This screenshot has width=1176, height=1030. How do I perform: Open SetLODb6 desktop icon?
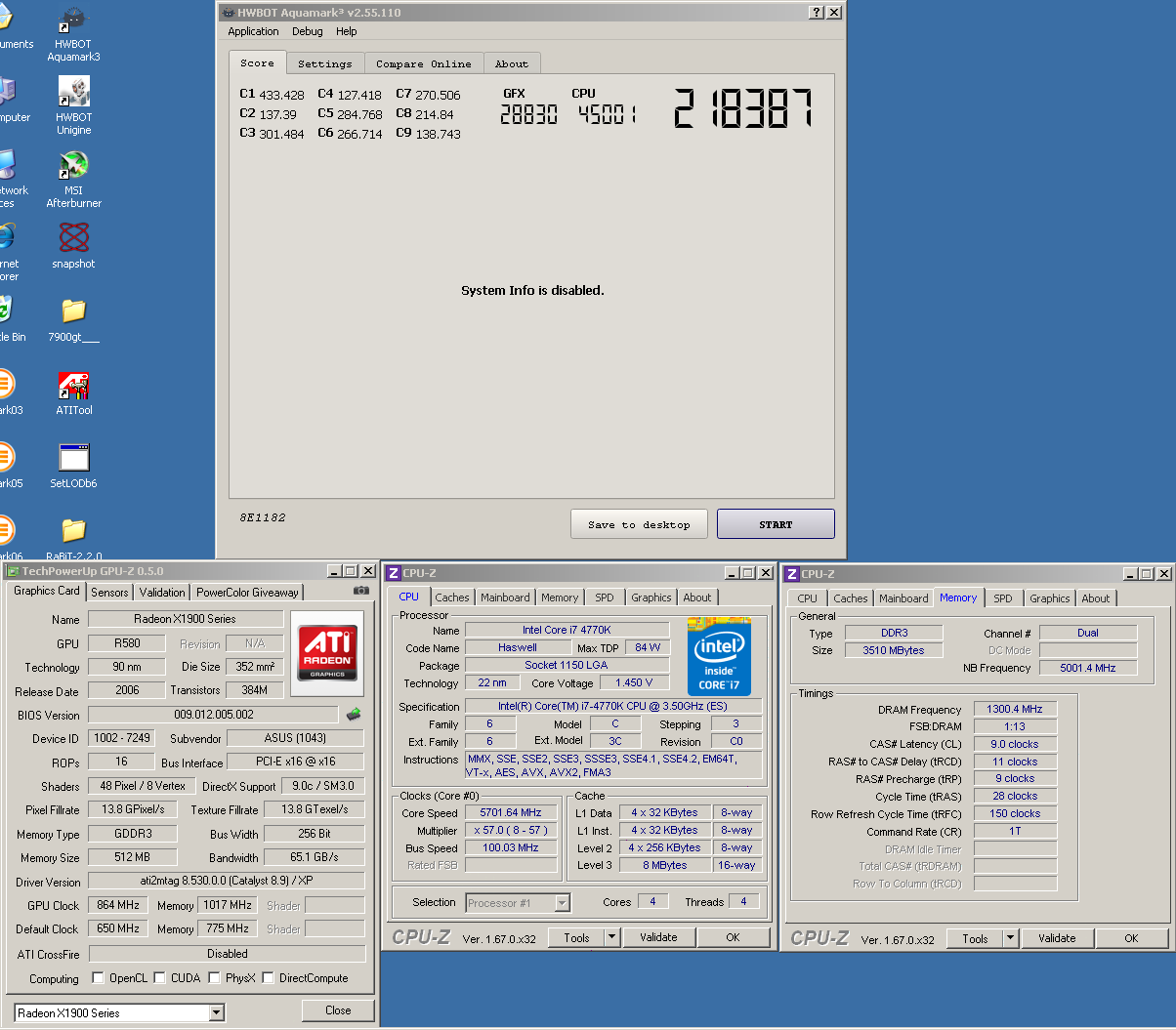(73, 466)
